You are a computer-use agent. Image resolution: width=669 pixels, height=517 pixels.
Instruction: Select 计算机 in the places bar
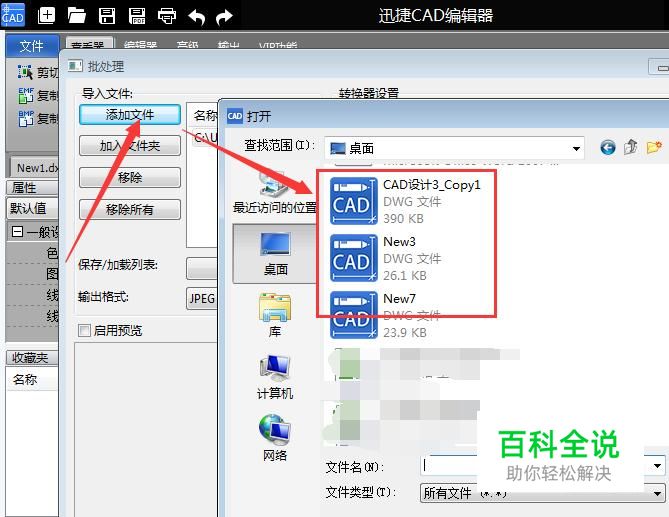(275, 377)
